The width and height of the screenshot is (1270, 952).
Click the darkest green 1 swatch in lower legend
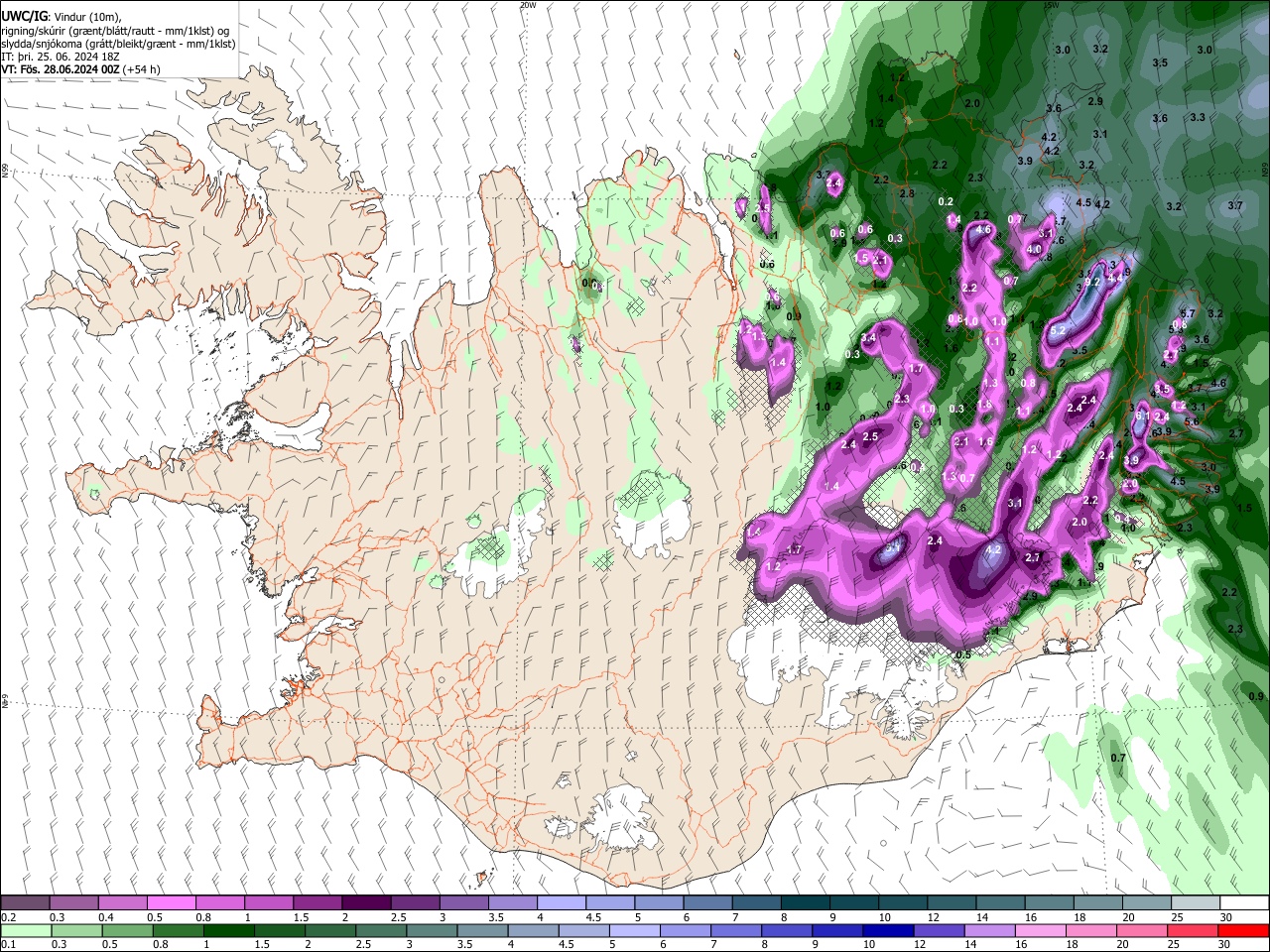click(228, 931)
